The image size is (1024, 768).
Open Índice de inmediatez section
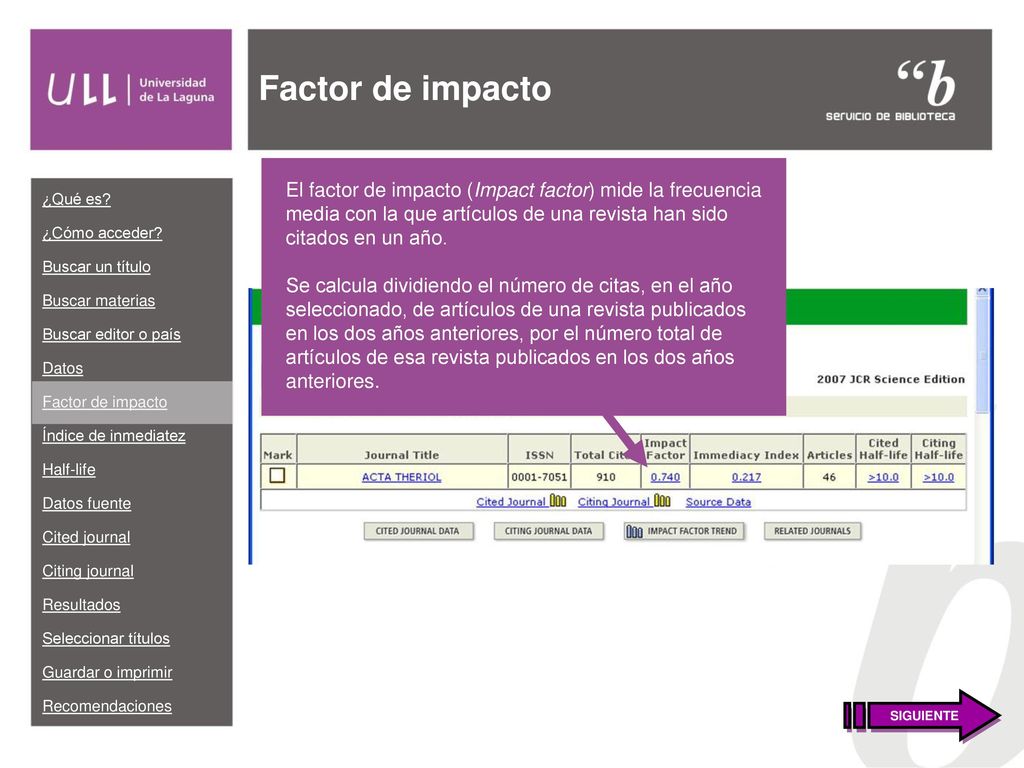(114, 436)
